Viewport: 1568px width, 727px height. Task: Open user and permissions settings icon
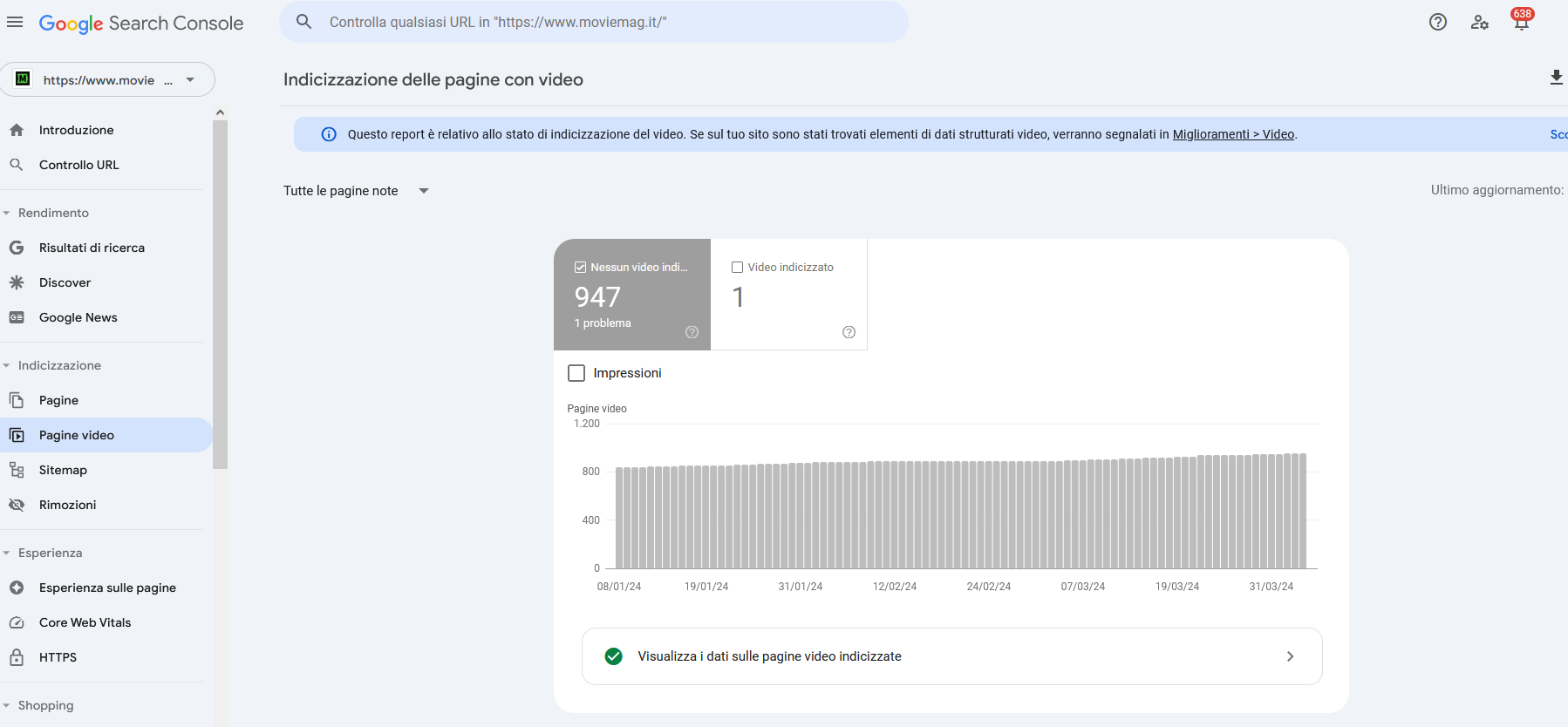(1480, 23)
